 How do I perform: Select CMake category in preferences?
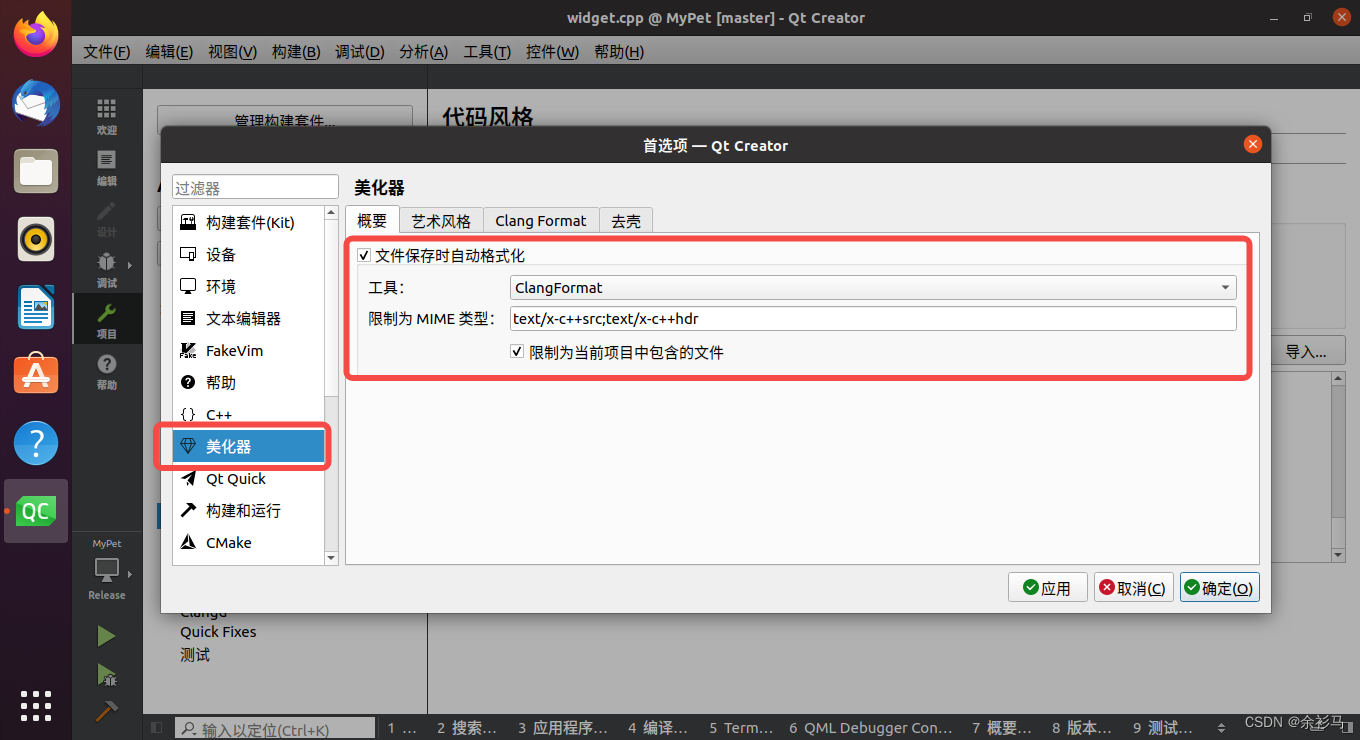click(x=250, y=542)
